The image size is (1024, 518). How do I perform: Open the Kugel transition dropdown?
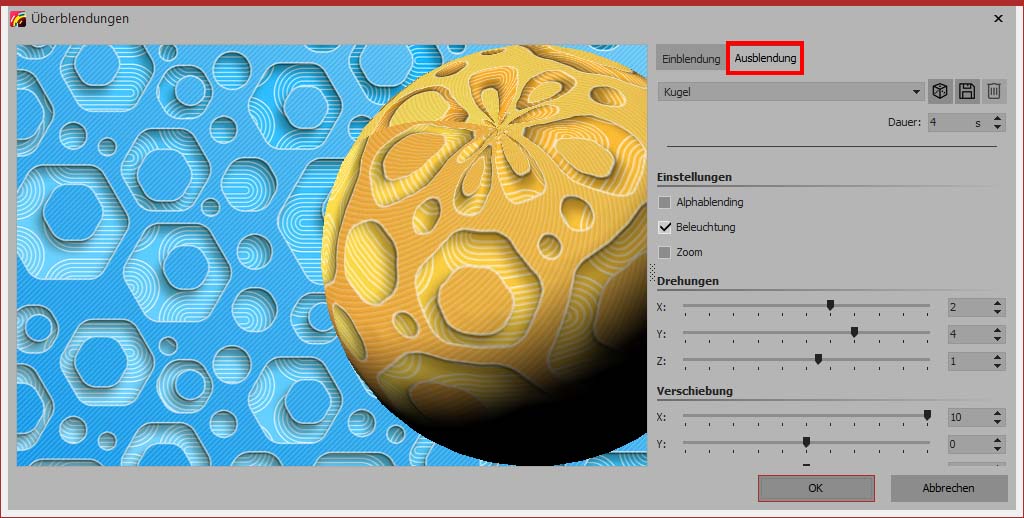790,92
